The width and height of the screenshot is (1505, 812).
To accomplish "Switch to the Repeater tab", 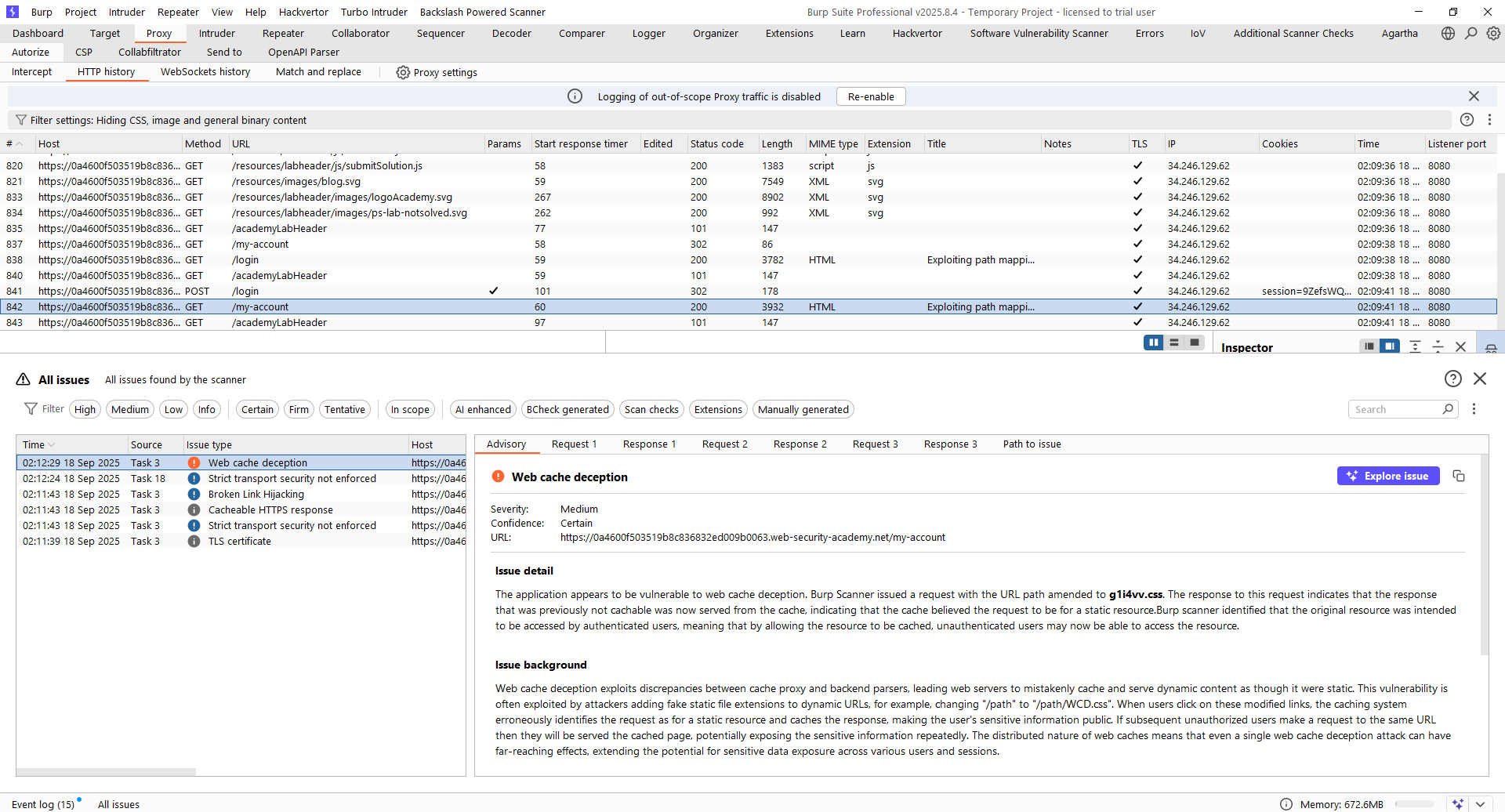I will (x=283, y=33).
